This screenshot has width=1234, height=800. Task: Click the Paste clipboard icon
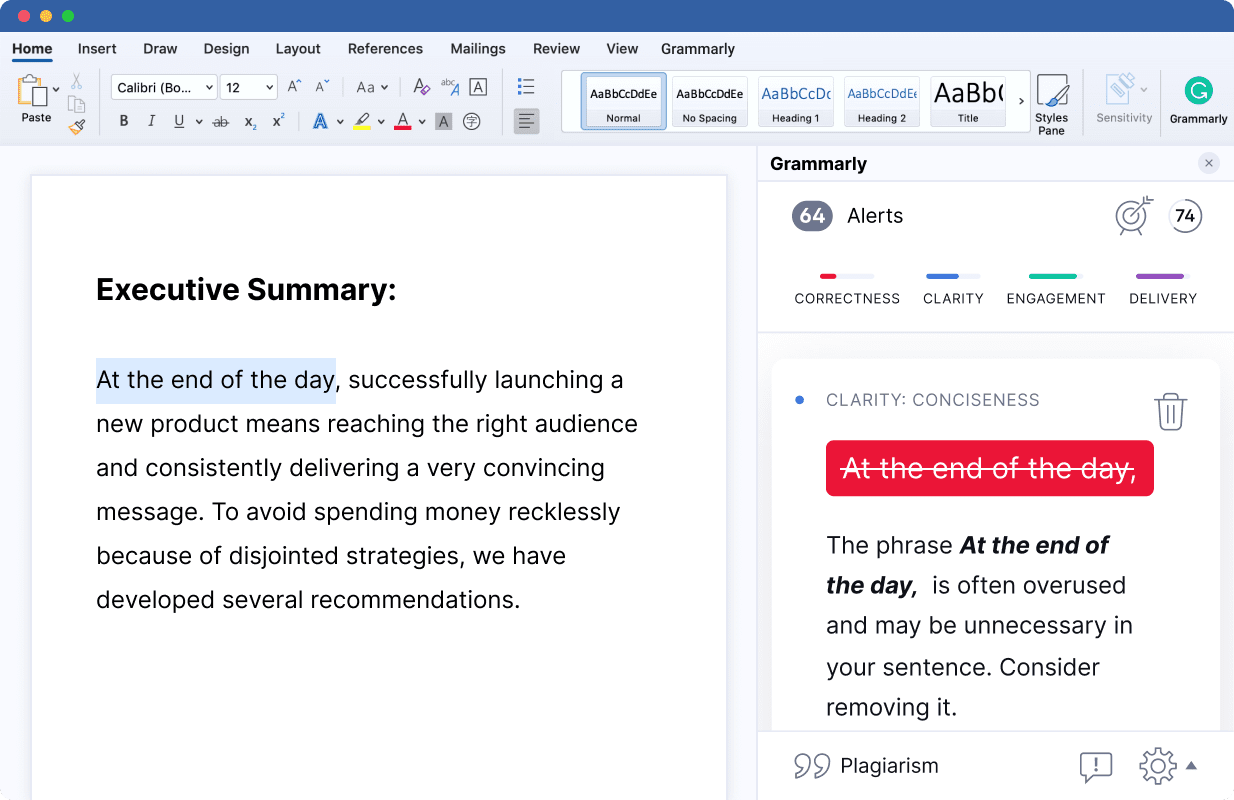coord(33,91)
